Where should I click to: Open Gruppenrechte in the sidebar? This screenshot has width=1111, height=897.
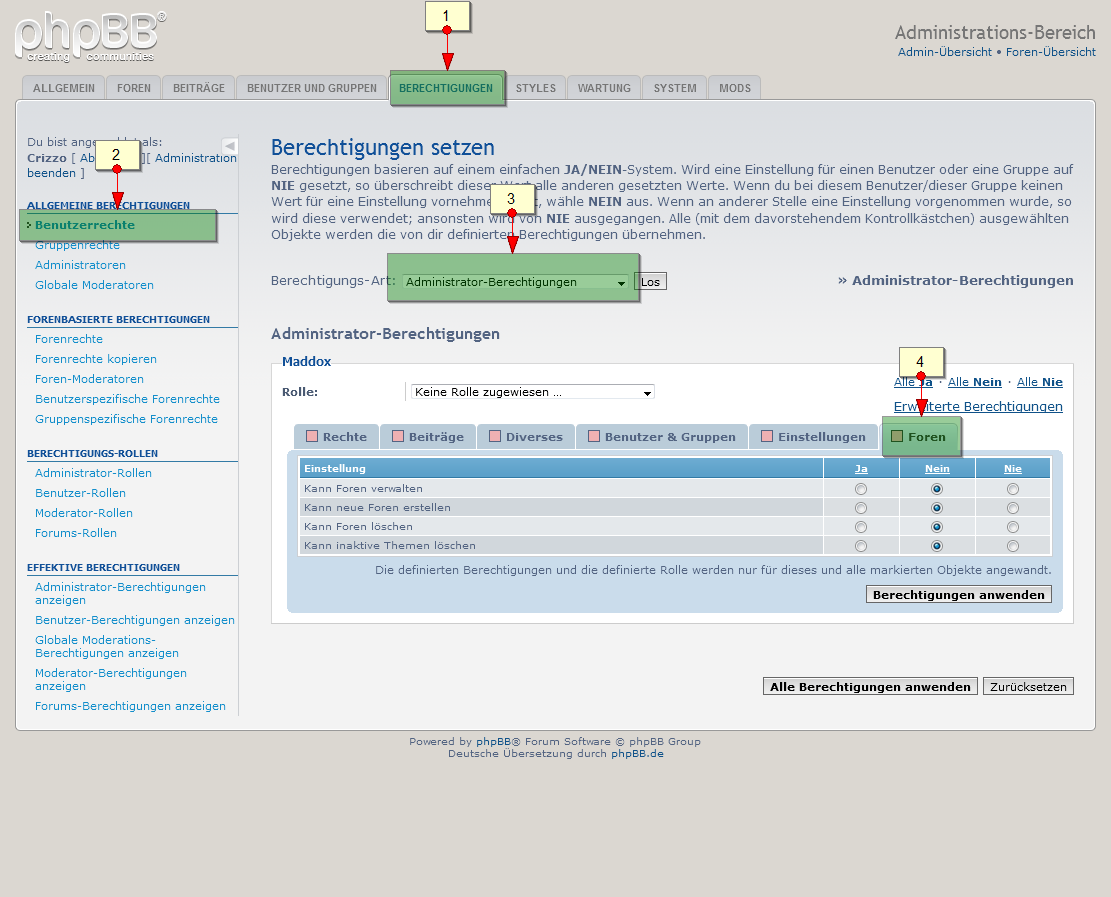coord(77,246)
